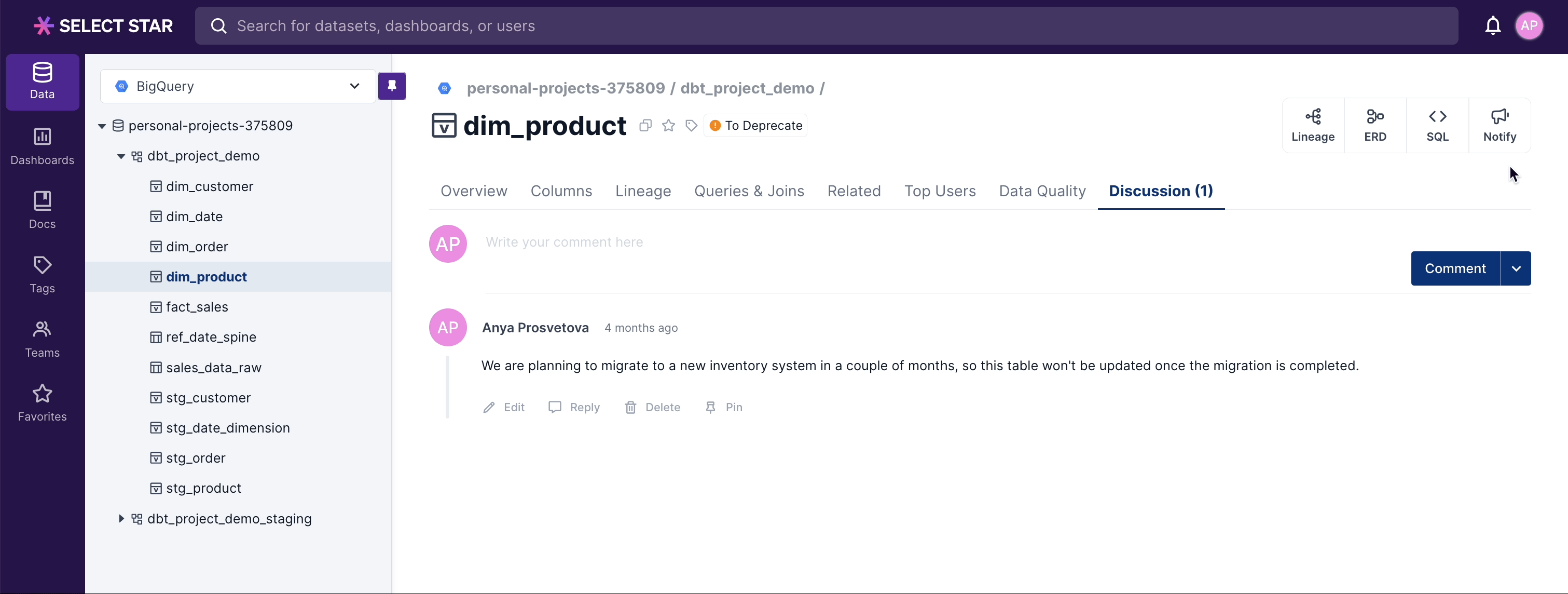Select dim_order in the tree
Viewport: 1568px width, 594px height.
(197, 247)
